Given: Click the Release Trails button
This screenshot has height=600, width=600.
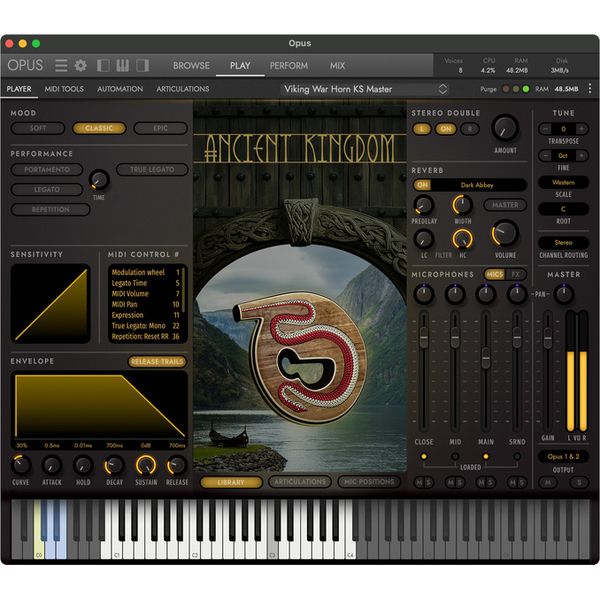Looking at the screenshot, I should [x=158, y=361].
